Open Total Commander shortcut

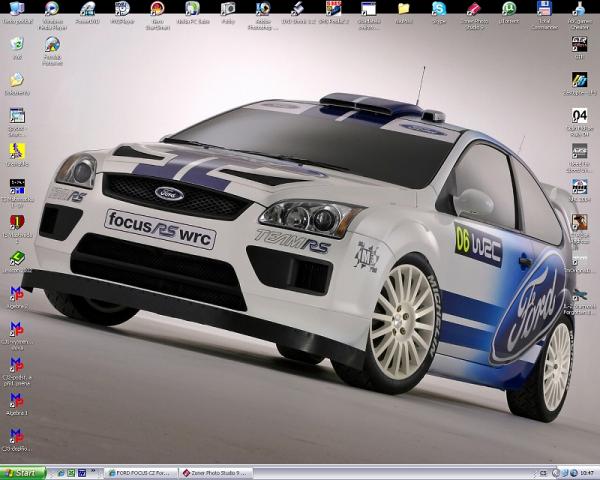[544, 10]
